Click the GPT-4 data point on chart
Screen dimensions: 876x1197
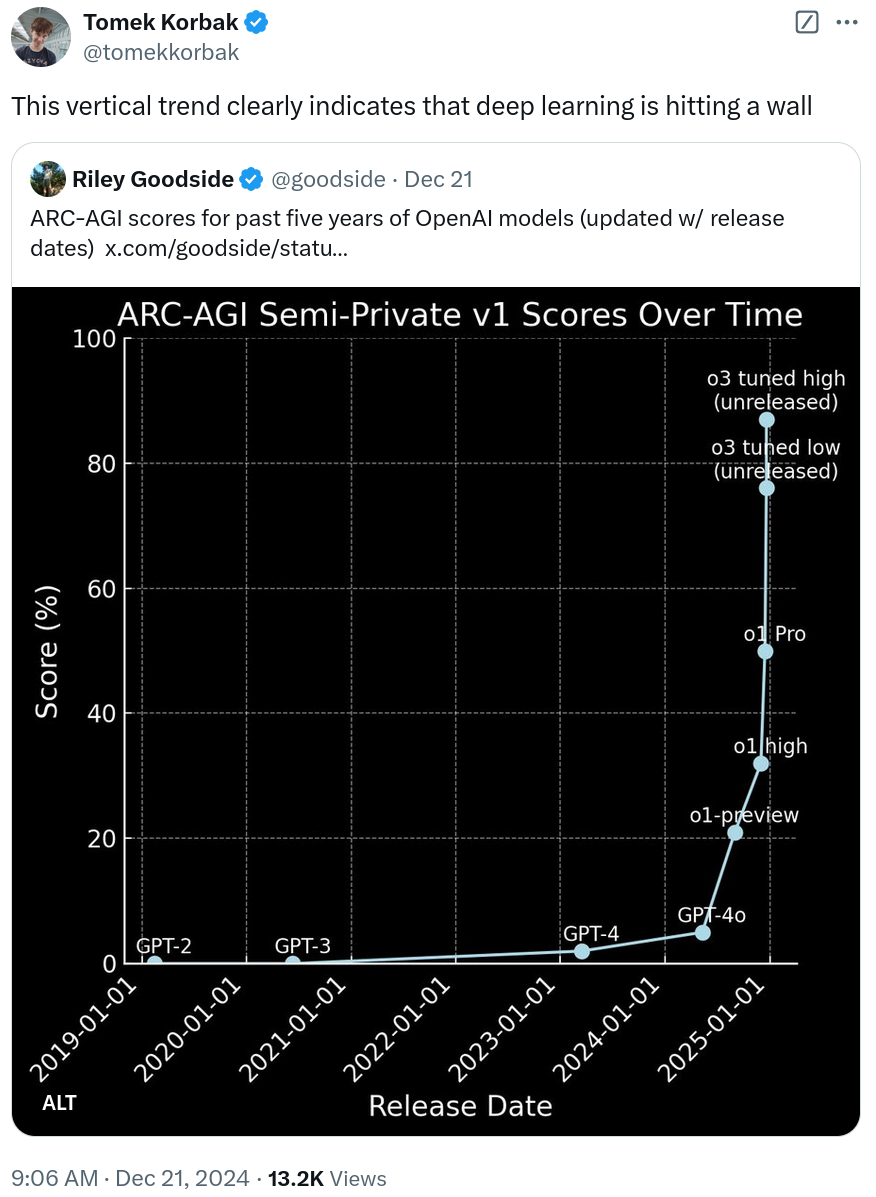pyautogui.click(x=582, y=951)
